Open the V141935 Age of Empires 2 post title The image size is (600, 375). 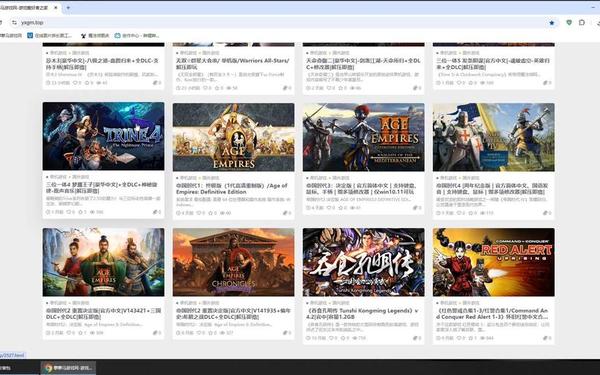(233, 314)
